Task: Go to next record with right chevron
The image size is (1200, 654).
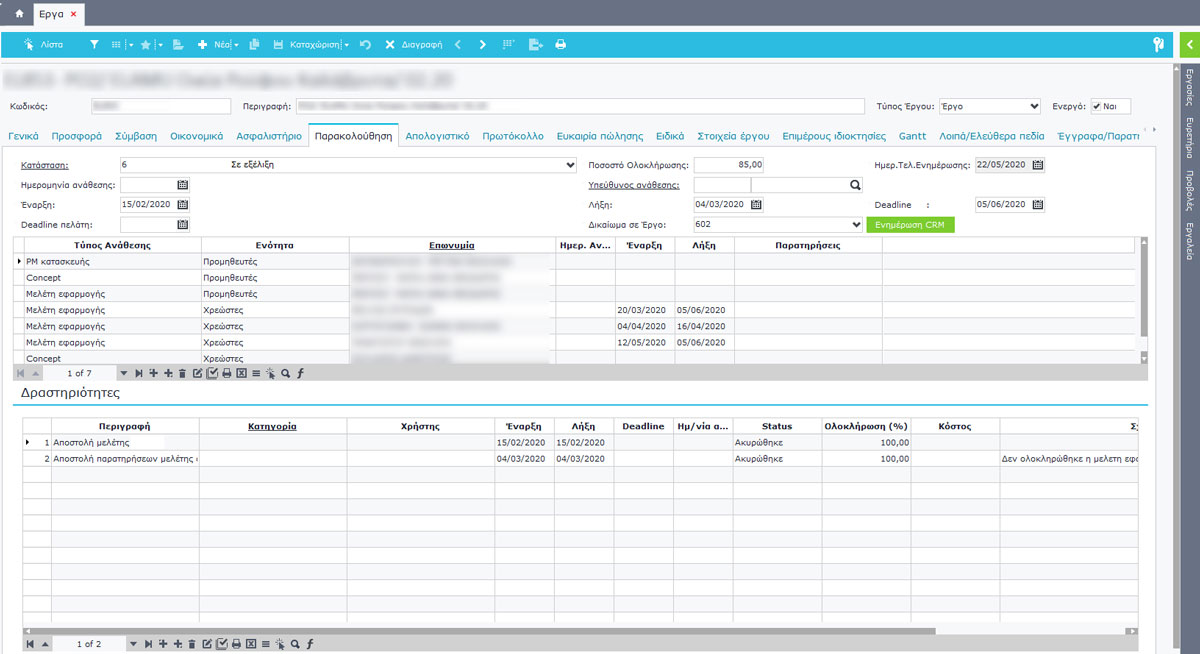Action: (483, 45)
